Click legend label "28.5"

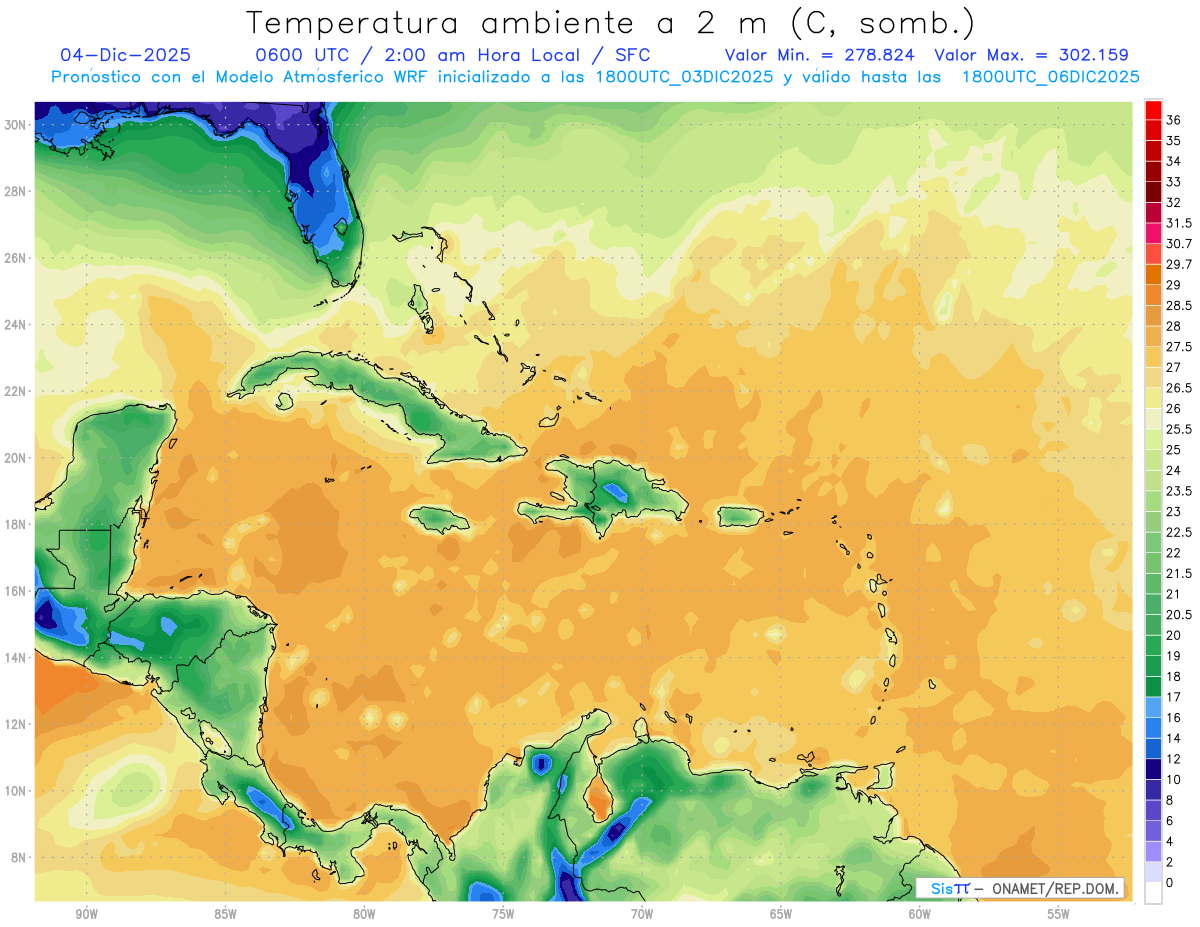1179,305
